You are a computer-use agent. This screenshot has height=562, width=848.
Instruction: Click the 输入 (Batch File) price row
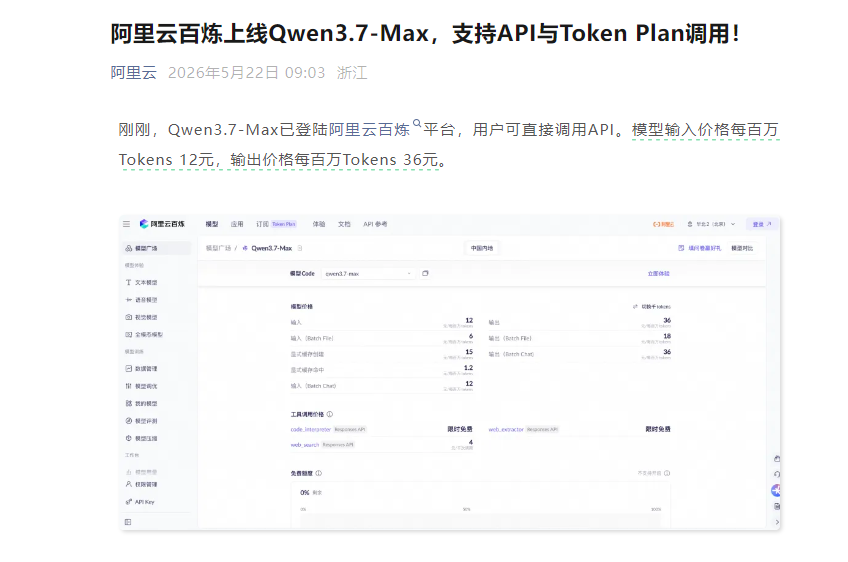[382, 338]
